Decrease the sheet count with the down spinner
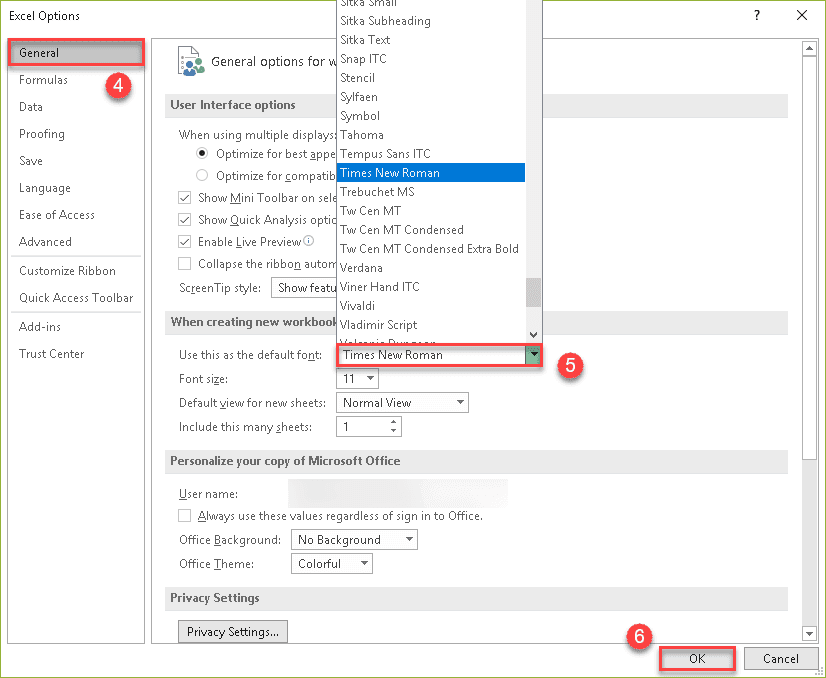The height and width of the screenshot is (678, 826). 394,430
